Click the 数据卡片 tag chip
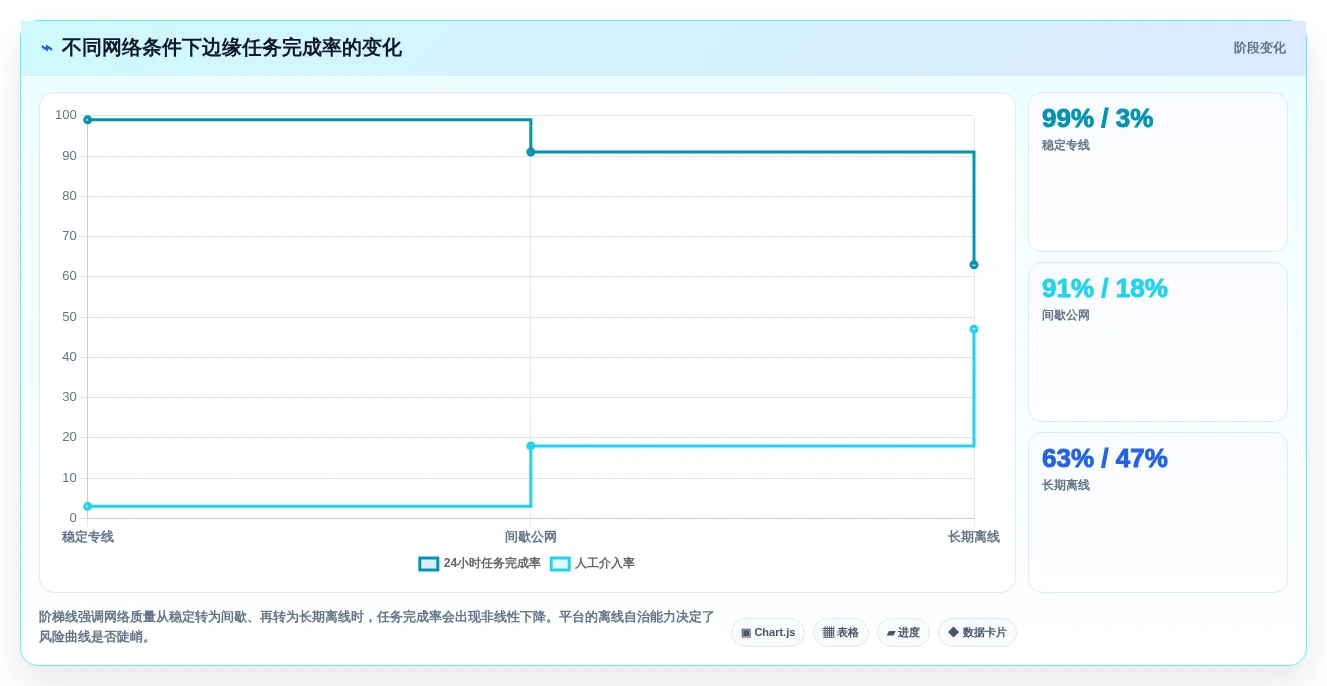 (x=977, y=632)
